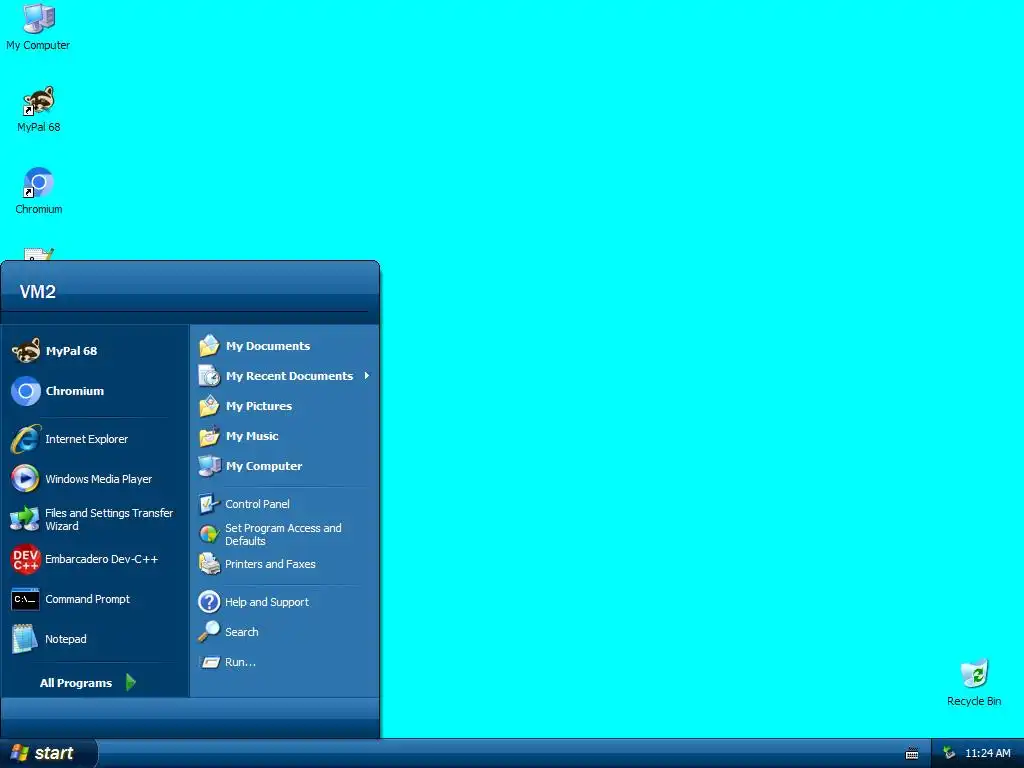The image size is (1024, 768).
Task: Click the All Programs label
Action: click(76, 682)
